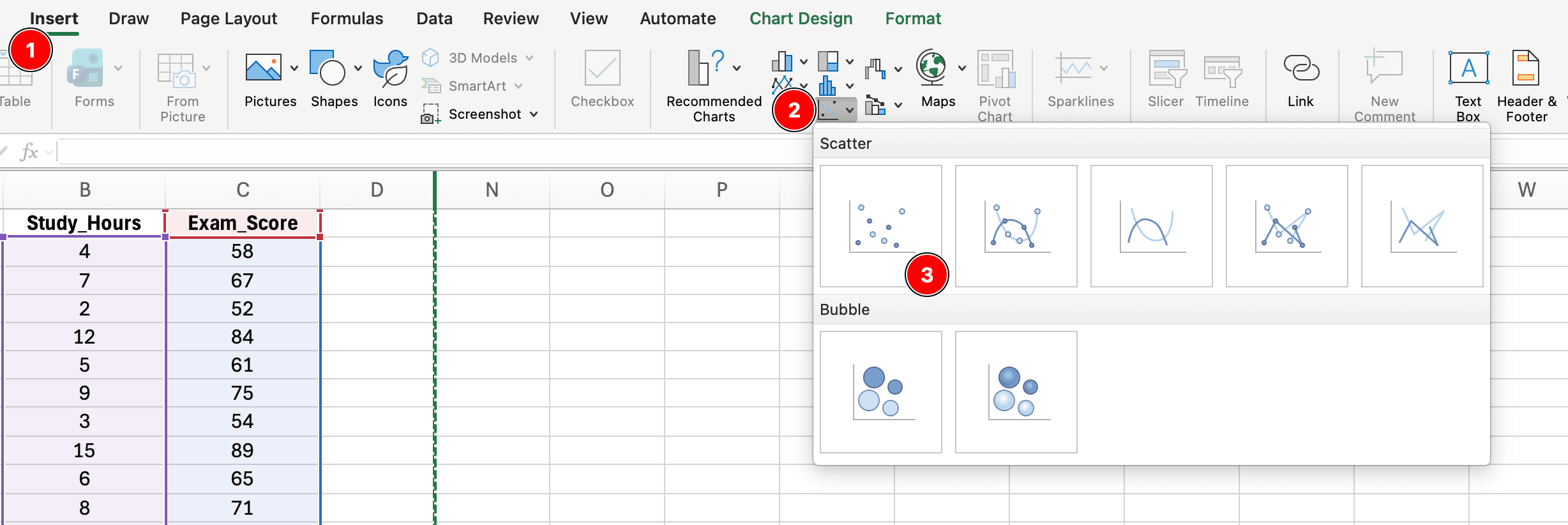Screen dimensions: 1568x525
Task: Open the Formulas ribbon tab
Action: coord(346,18)
